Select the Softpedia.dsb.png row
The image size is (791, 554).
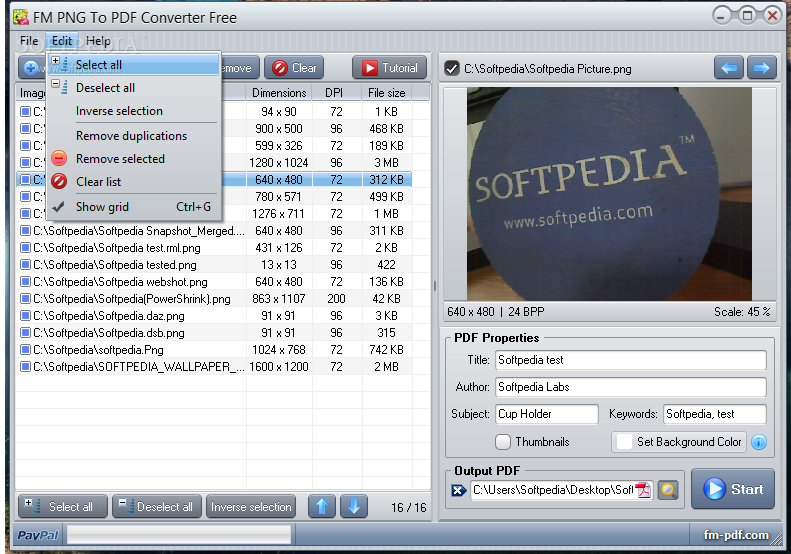214,333
